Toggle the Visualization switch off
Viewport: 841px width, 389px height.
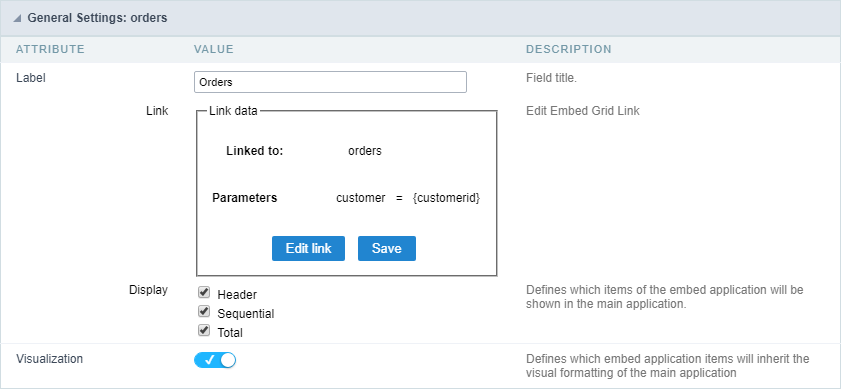click(x=215, y=360)
